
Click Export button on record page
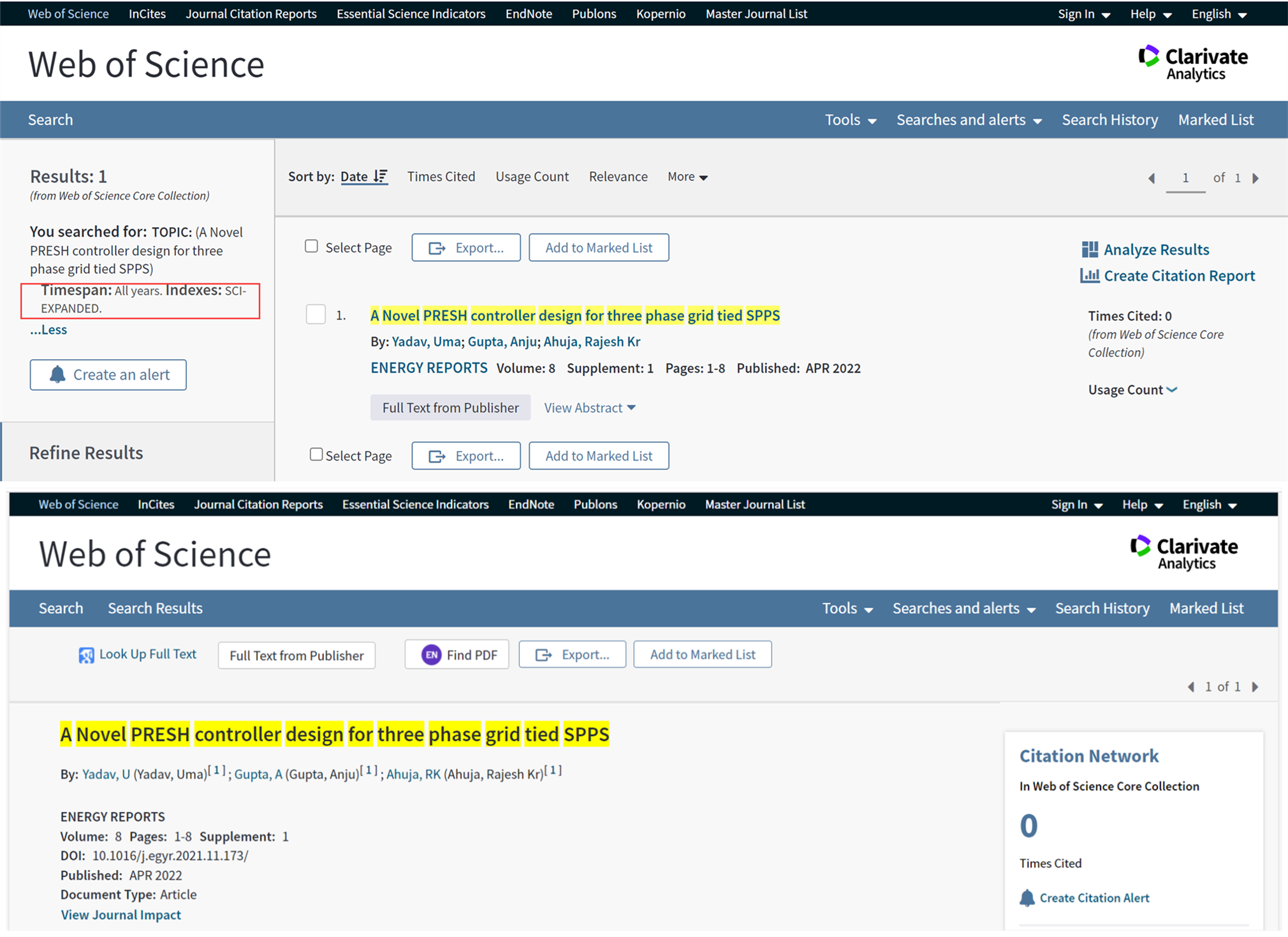point(572,654)
